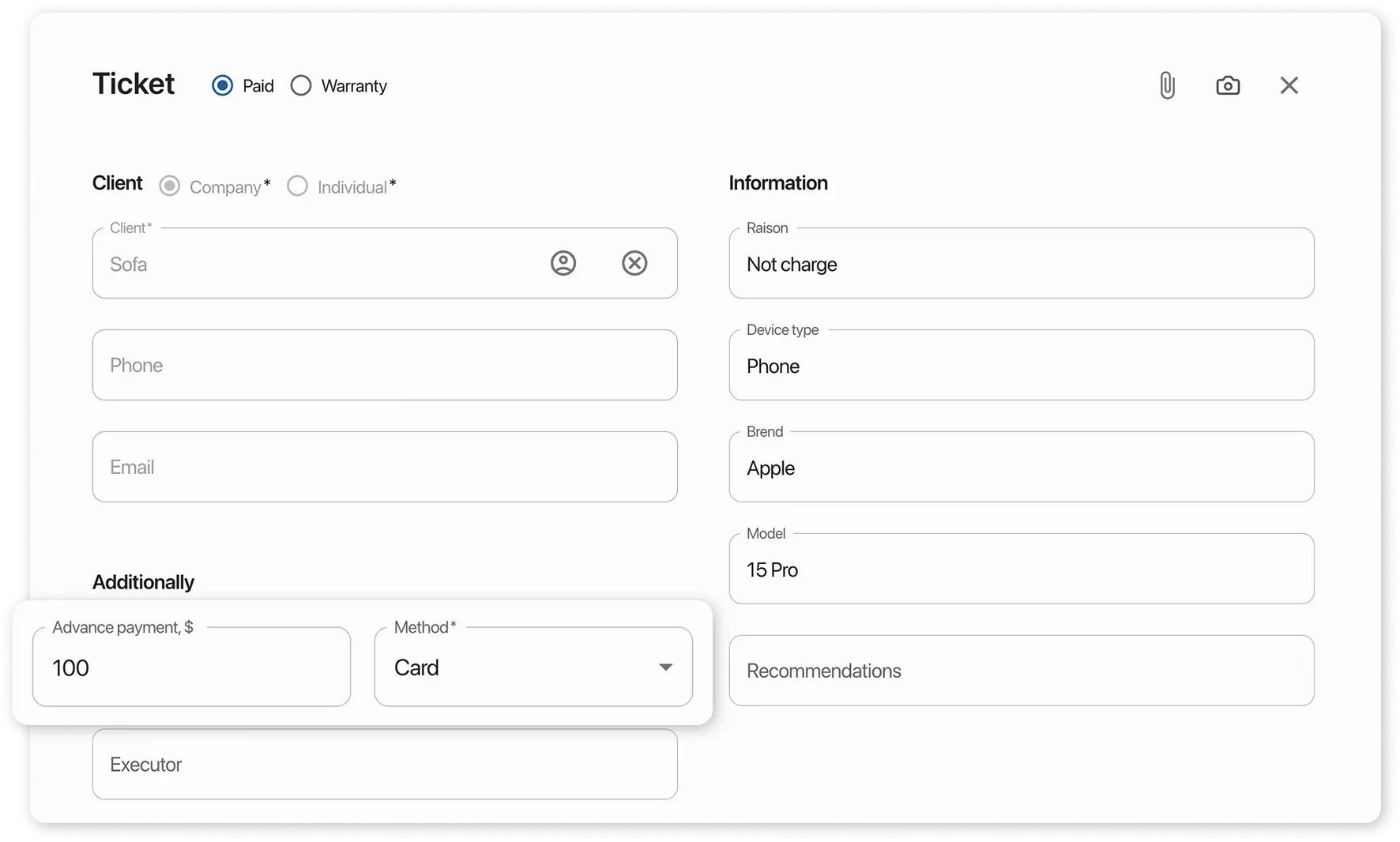Open the client profile icon in Client field

click(563, 263)
